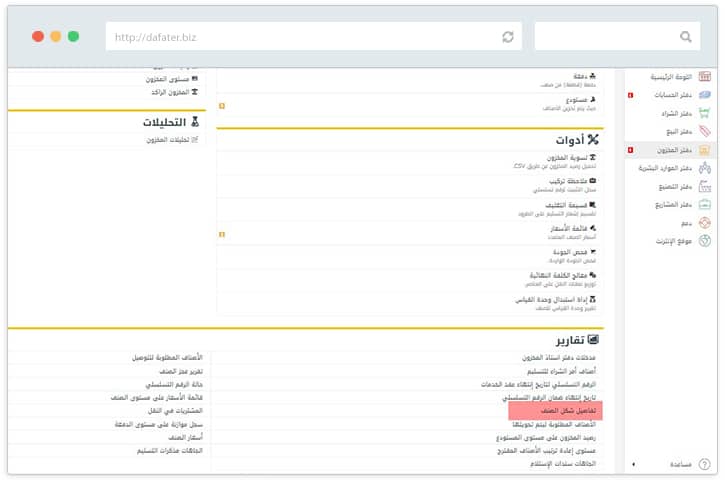The width and height of the screenshot is (725, 485).
Task: Click the help question-mark icon
Action: click(704, 464)
